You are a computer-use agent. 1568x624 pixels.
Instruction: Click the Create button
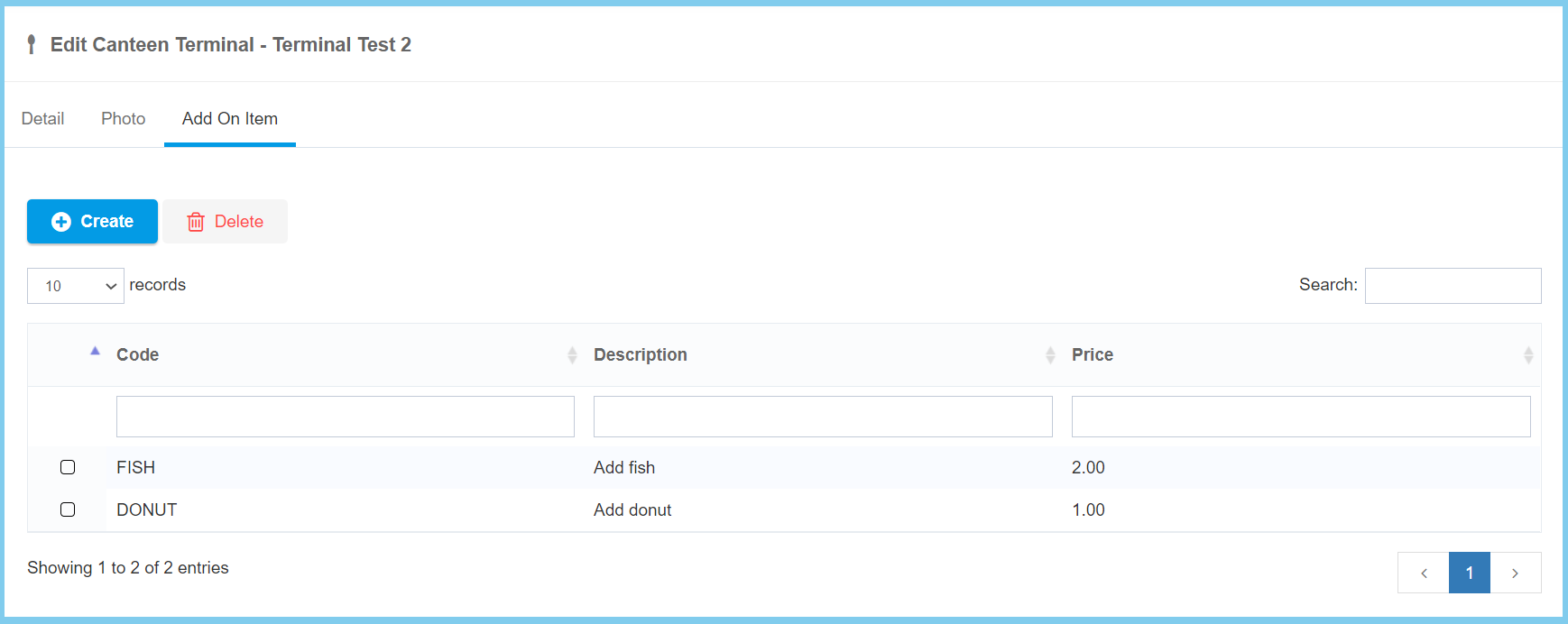coord(92,222)
